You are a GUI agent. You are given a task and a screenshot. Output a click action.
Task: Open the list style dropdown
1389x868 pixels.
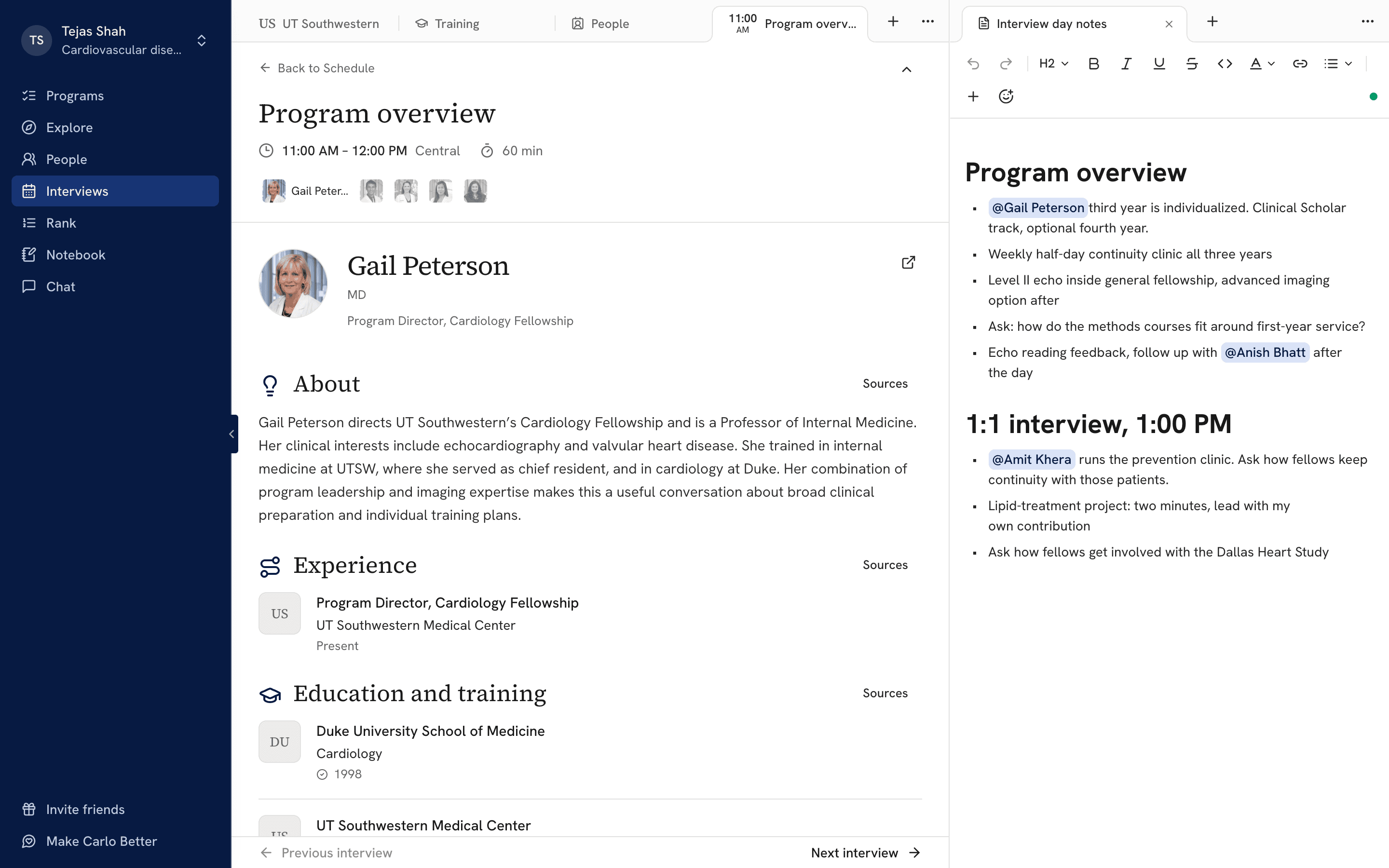[1337, 64]
